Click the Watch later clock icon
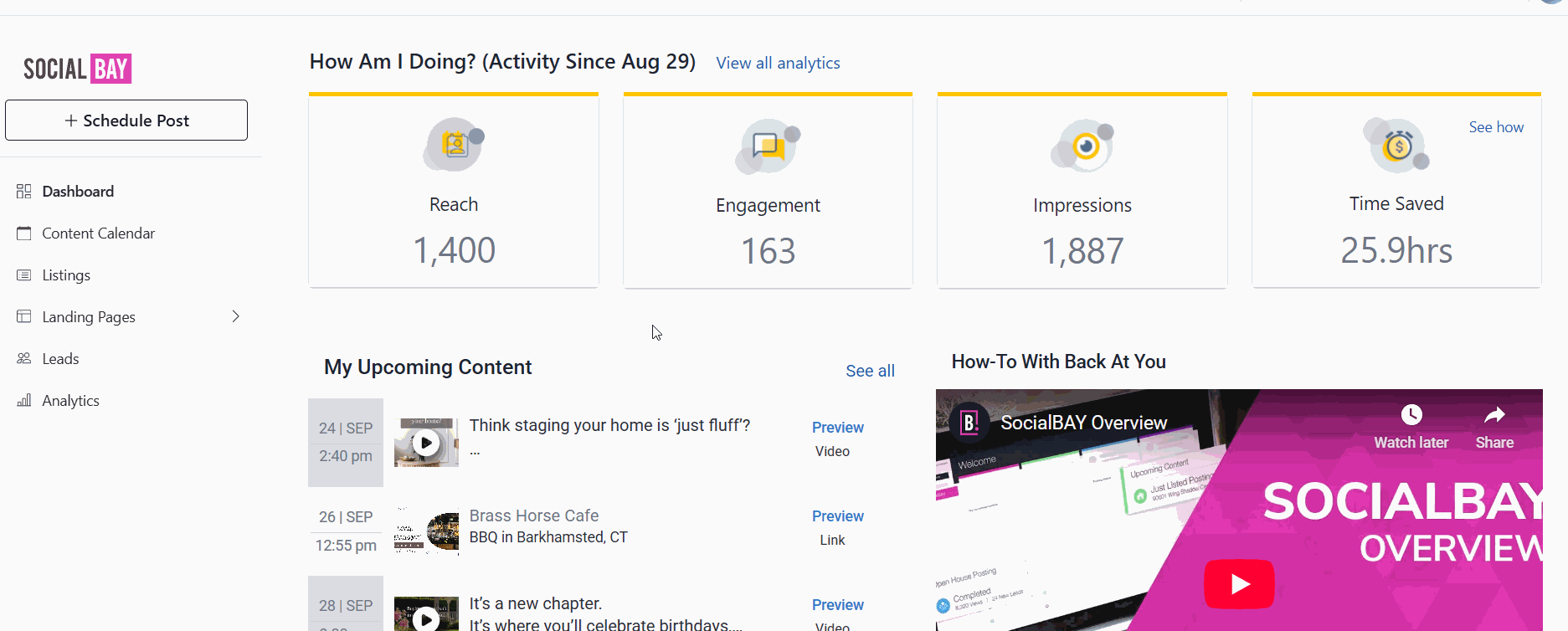1568x631 pixels. (1411, 415)
